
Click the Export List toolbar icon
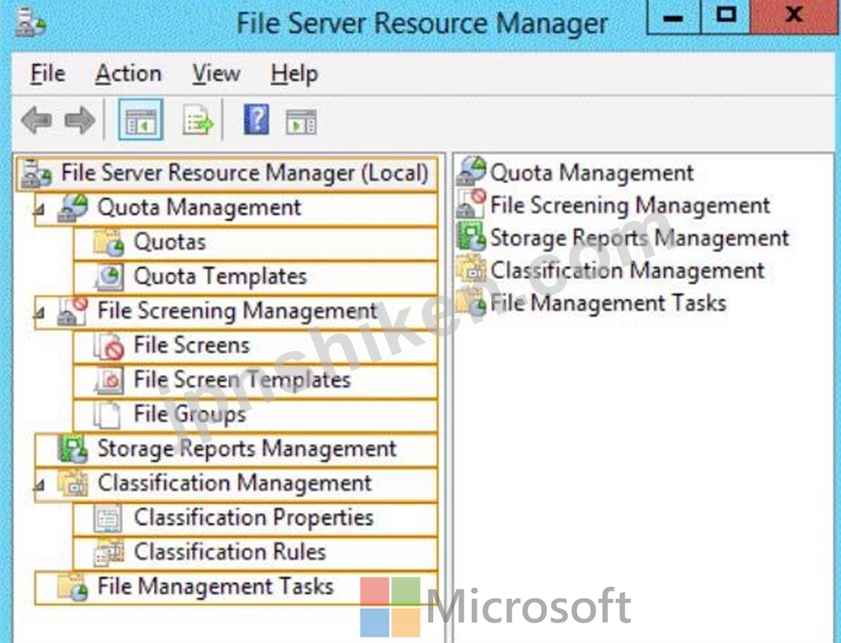[198, 120]
